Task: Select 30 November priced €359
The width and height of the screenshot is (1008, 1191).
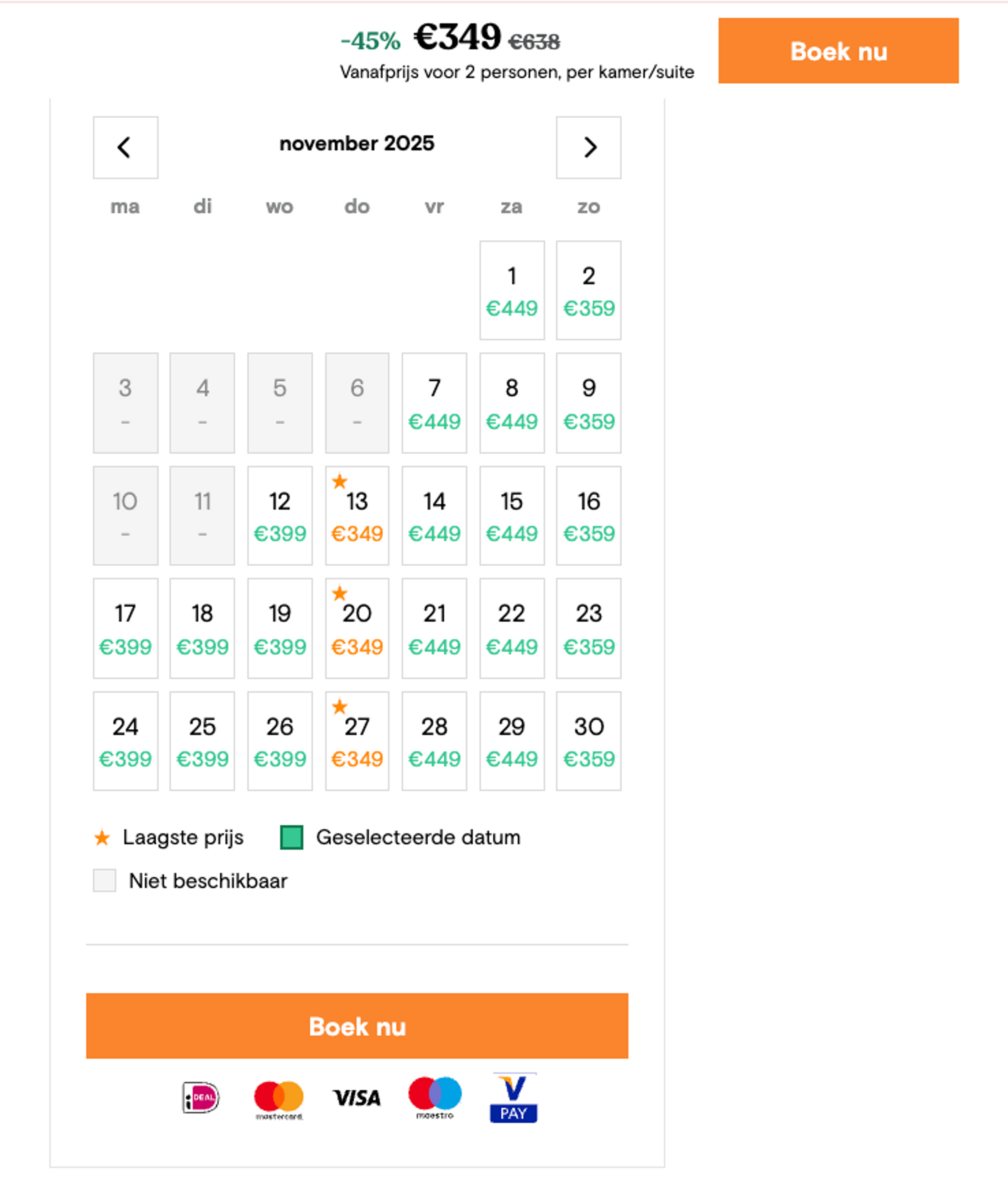Action: pos(589,741)
